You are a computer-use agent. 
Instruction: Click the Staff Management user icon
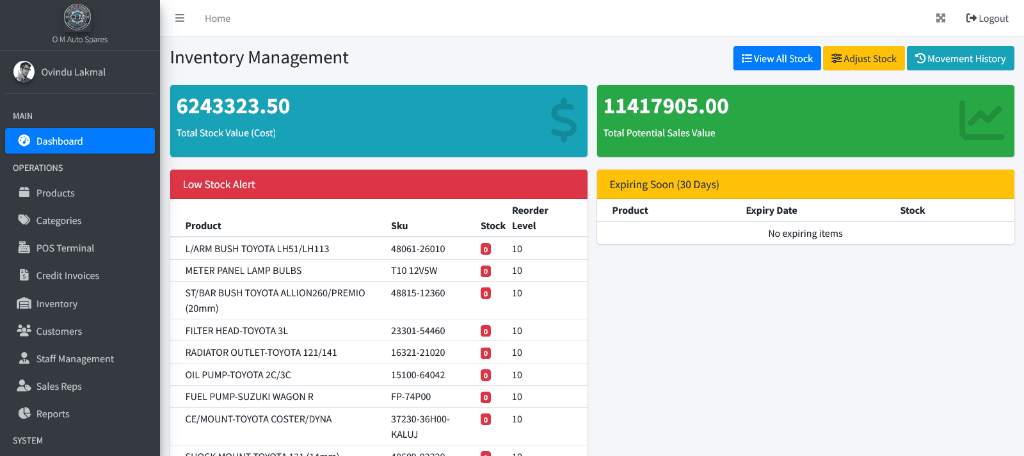(24, 358)
